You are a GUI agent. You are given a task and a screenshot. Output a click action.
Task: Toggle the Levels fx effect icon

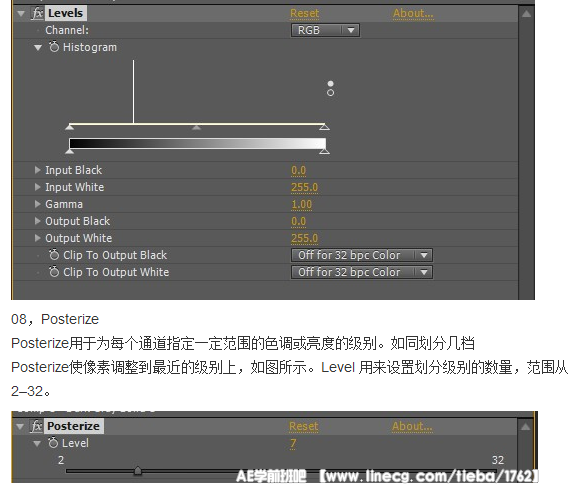[x=37, y=13]
